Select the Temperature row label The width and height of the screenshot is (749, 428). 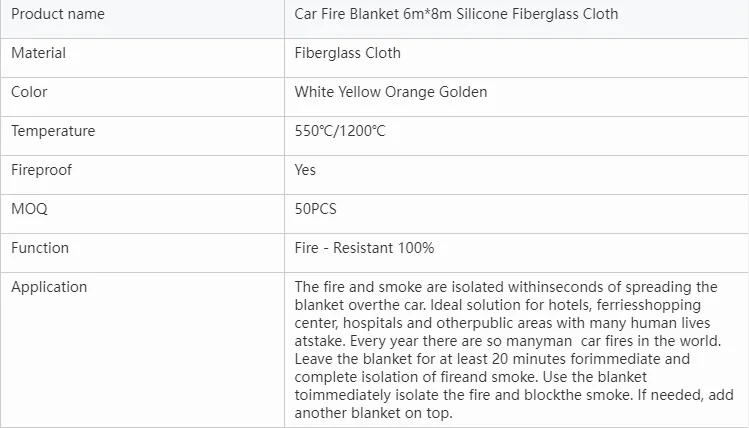coord(53,131)
